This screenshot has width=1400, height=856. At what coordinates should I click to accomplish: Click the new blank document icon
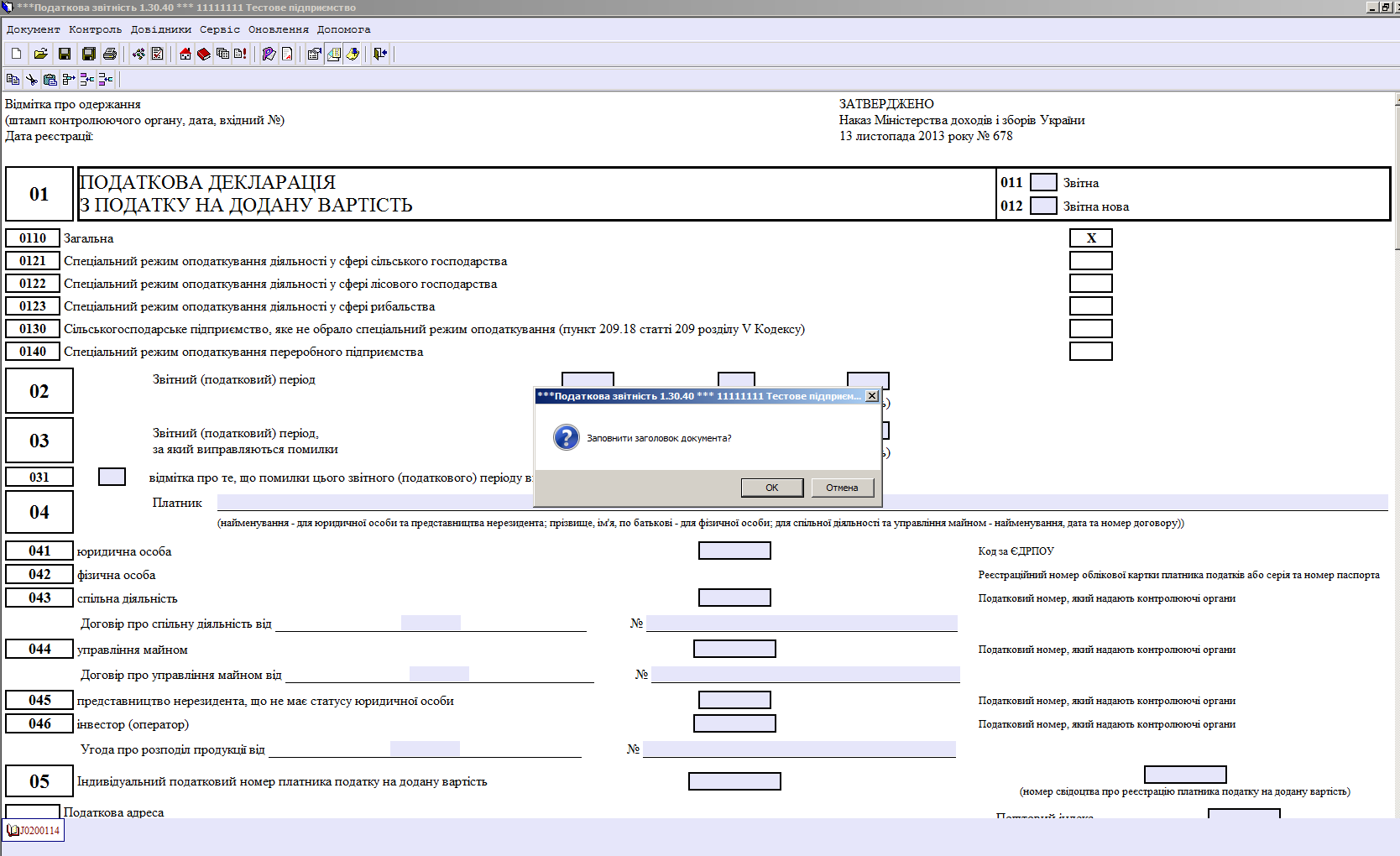[x=16, y=54]
